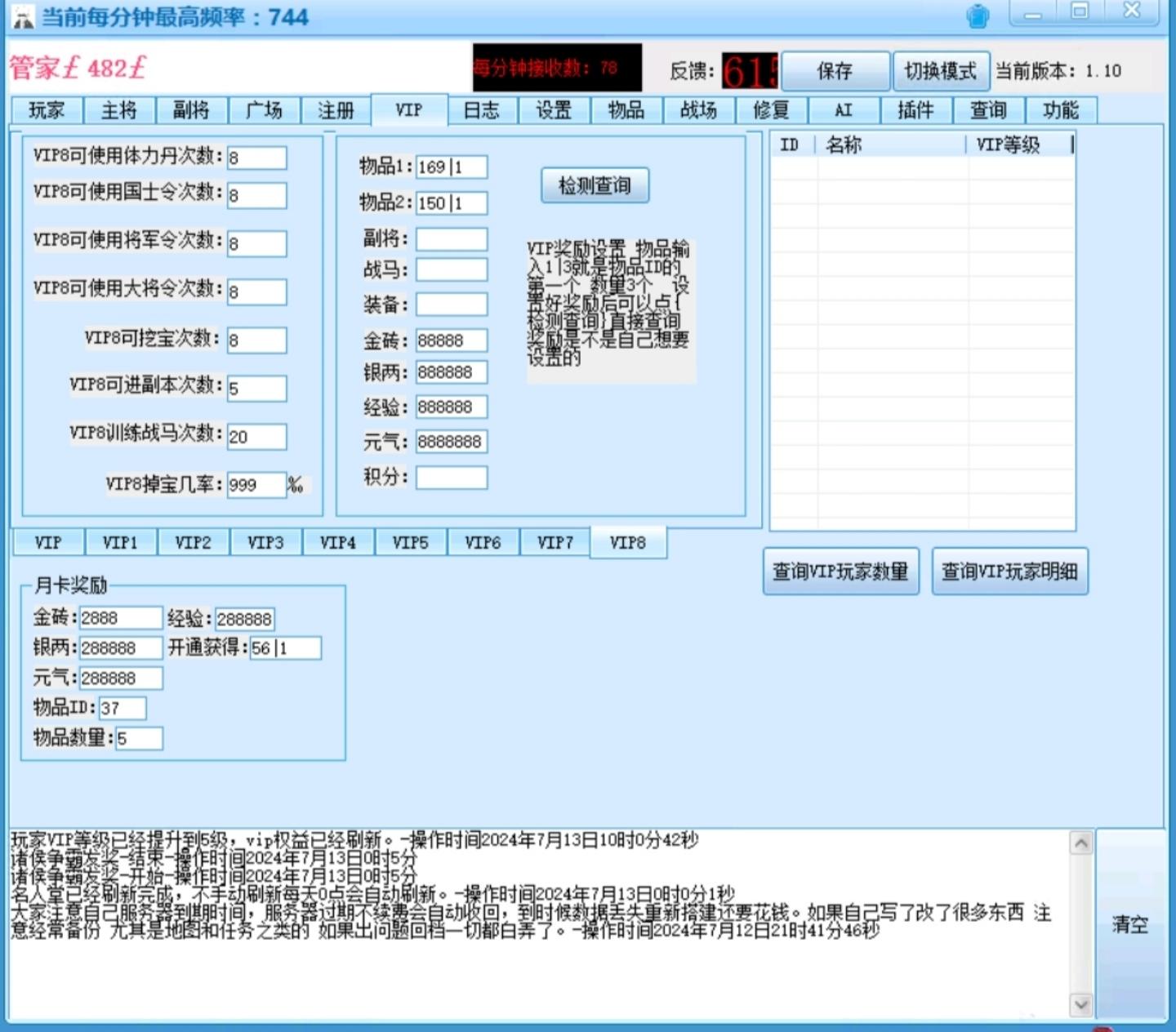Select the bottom-row base VIP tab
The width and height of the screenshot is (1176, 1032).
click(x=48, y=542)
